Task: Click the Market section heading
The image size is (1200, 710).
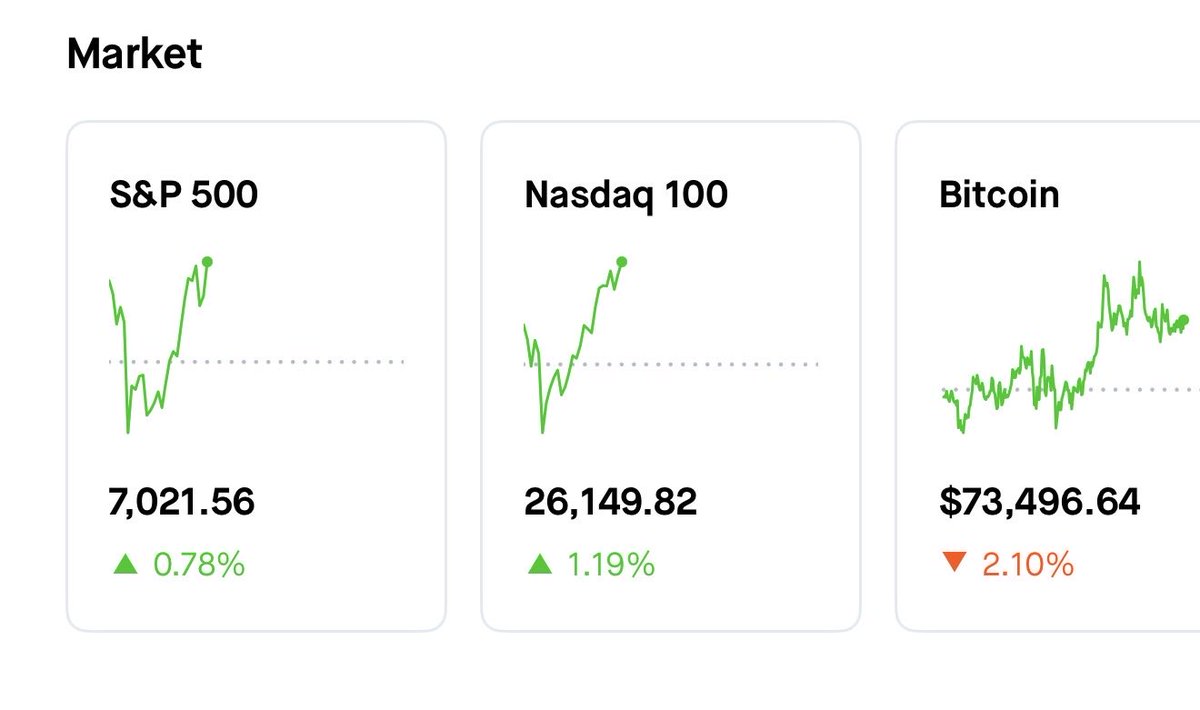Action: [x=135, y=53]
